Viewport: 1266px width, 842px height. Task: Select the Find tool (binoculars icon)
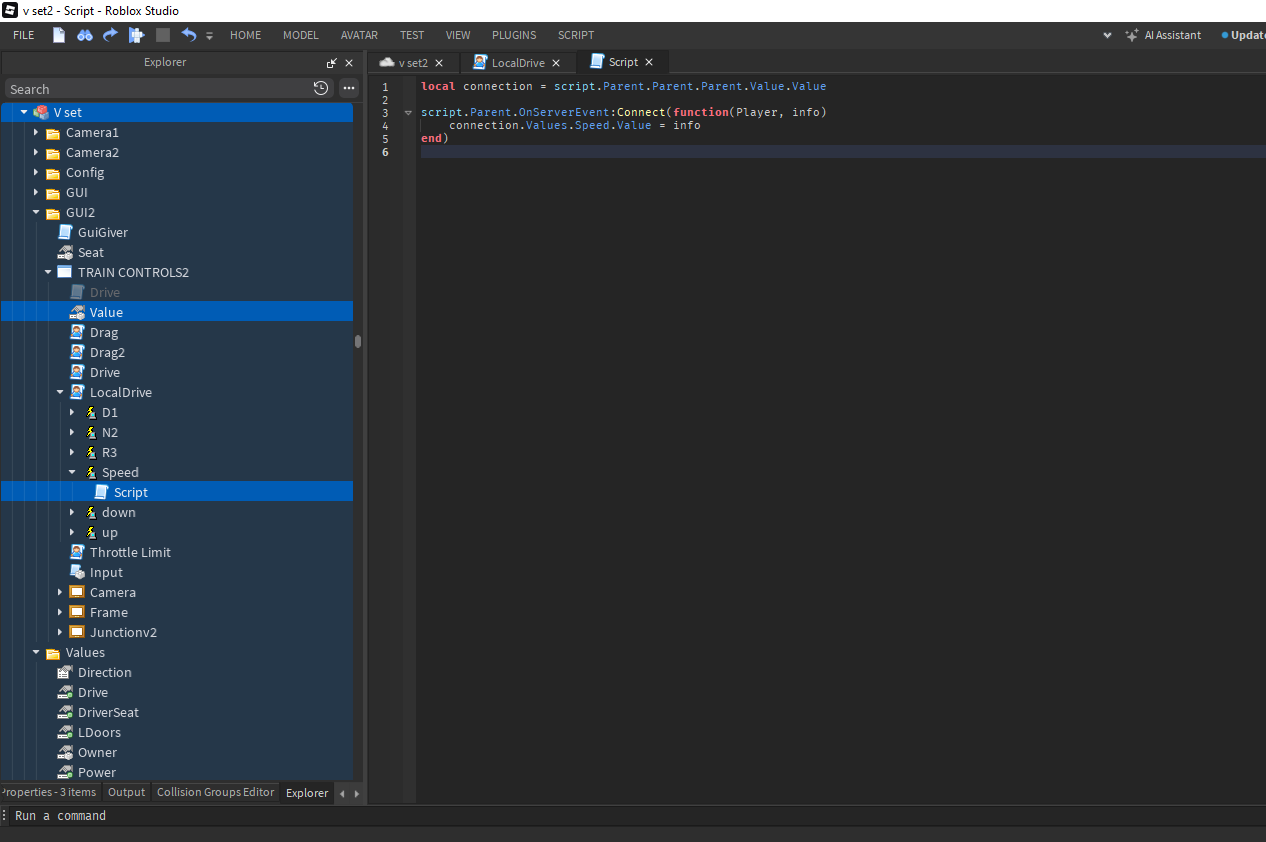click(x=84, y=34)
